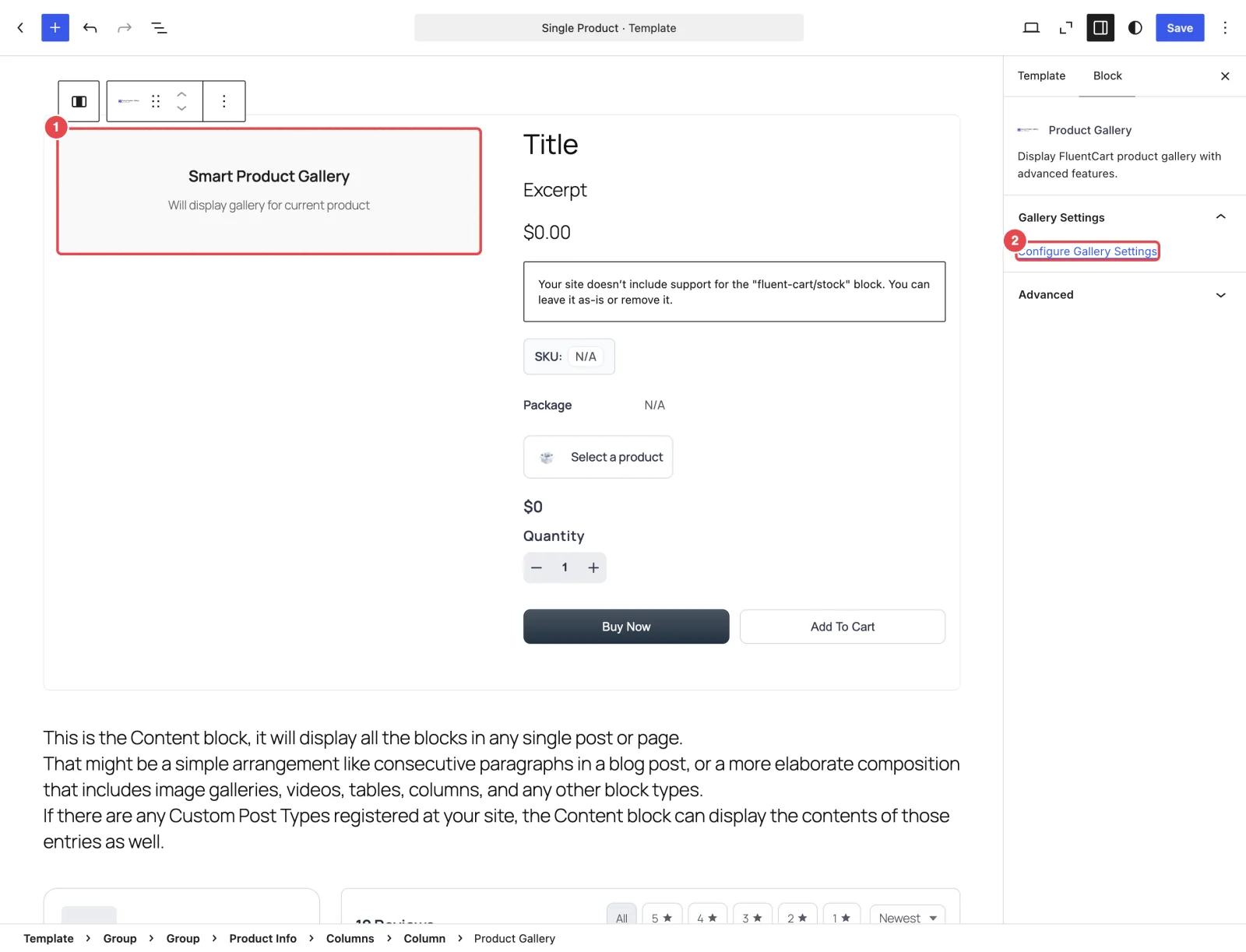
Task: Click the Single Product Template title bar
Action: point(609,28)
